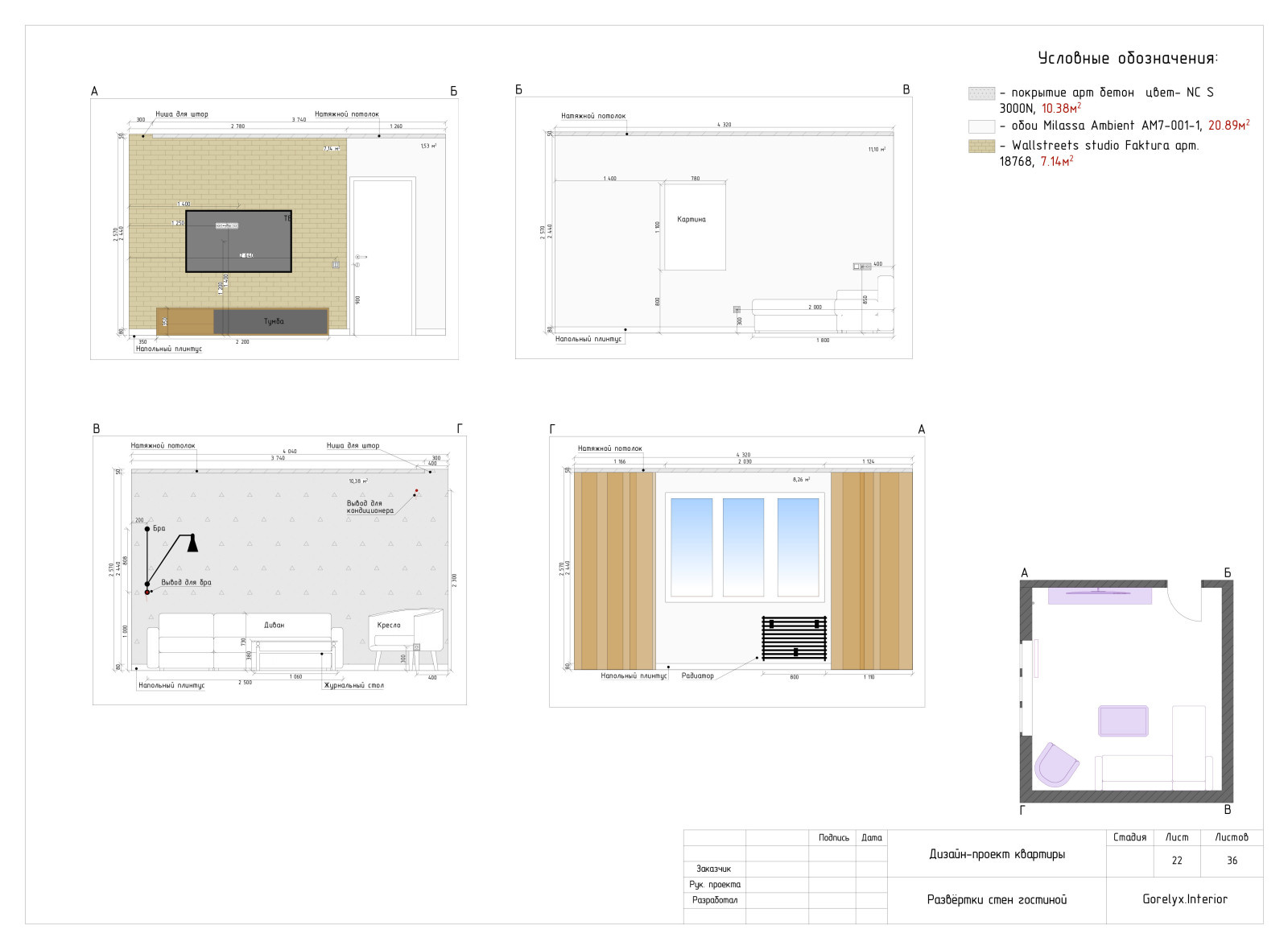This screenshot has width=1288, height=950.
Task: Click the 'Вывод для кондиционера' label
Action: [370, 506]
